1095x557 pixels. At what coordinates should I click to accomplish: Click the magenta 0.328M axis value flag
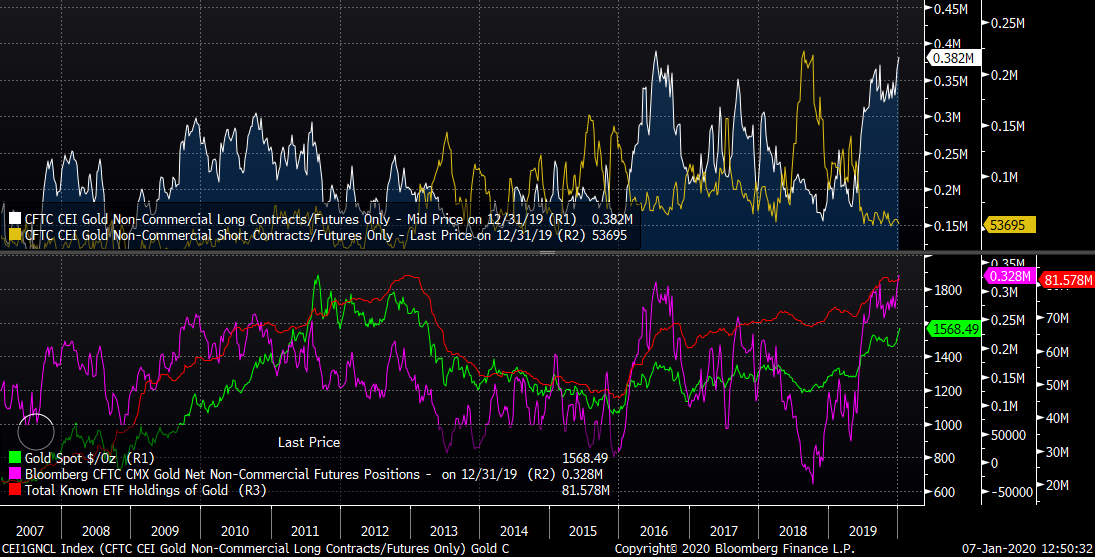coord(1010,276)
